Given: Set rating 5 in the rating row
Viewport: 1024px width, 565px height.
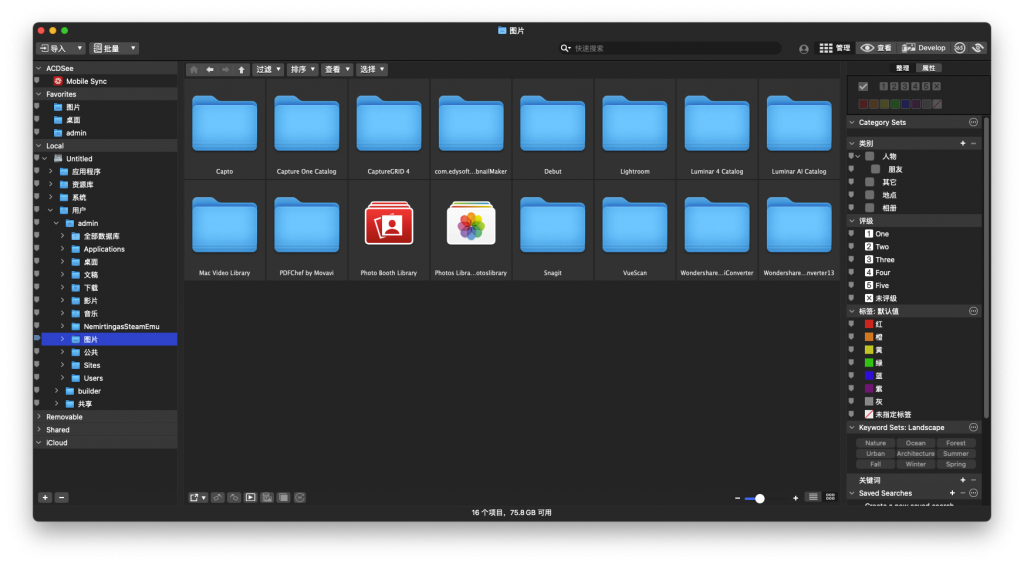Looking at the screenshot, I should [x=926, y=86].
